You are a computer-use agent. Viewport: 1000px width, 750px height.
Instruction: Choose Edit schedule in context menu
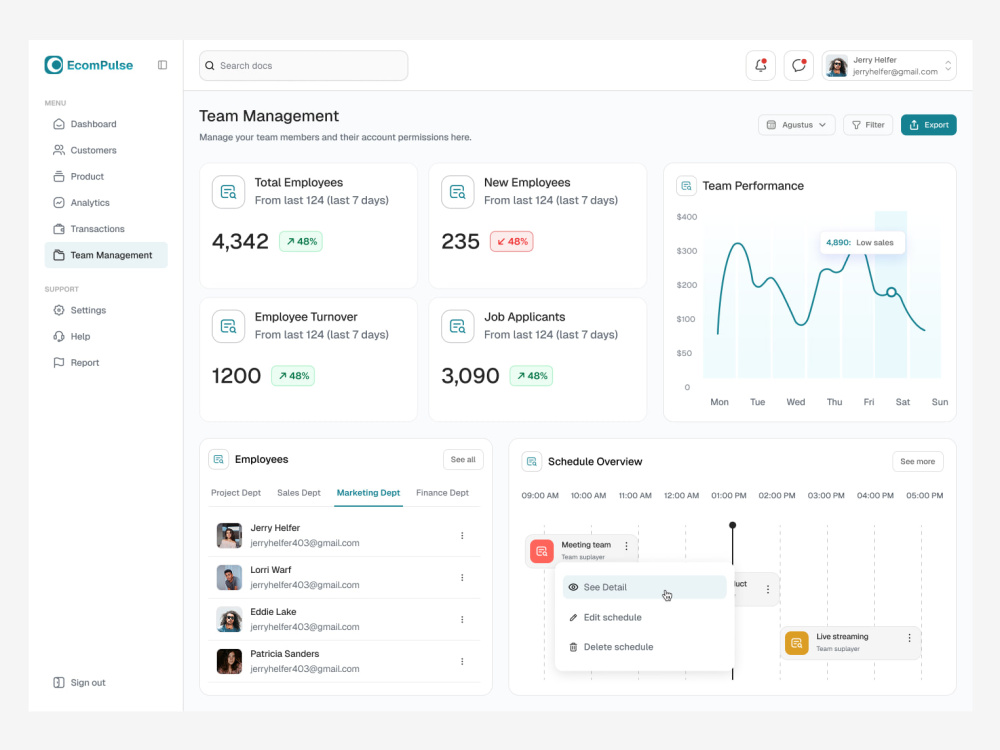[x=644, y=617]
